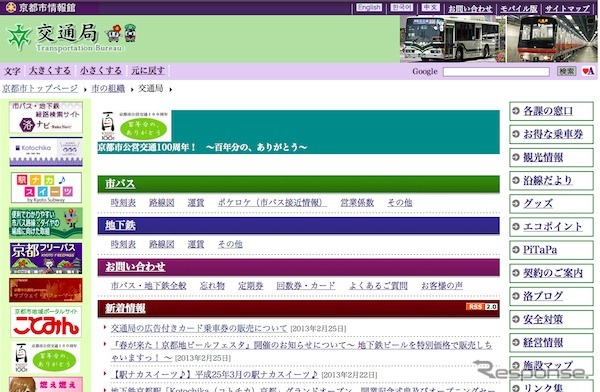Open news 平成25年3月の駅ナカスイーツ

214,374
